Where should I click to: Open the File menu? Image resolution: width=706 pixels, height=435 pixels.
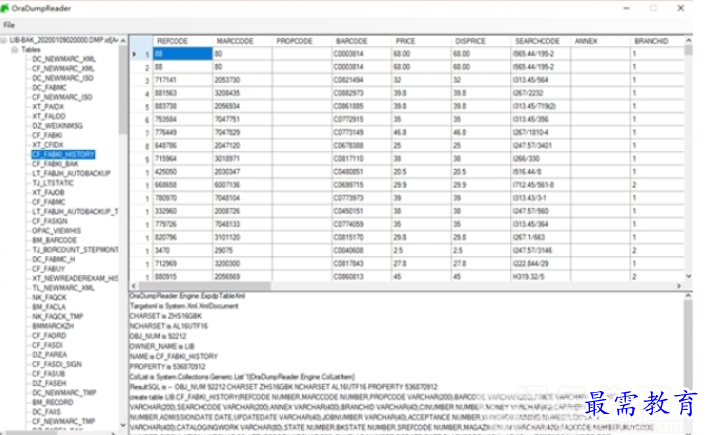click(9, 25)
